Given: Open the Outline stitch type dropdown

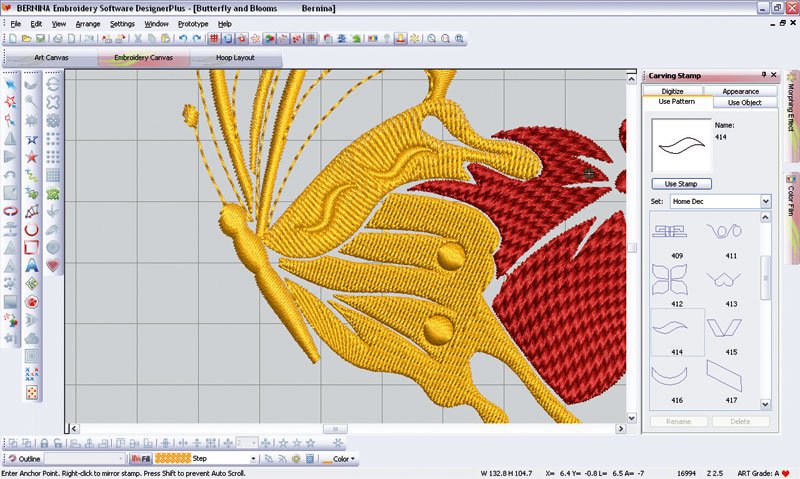Looking at the screenshot, I should [121, 459].
